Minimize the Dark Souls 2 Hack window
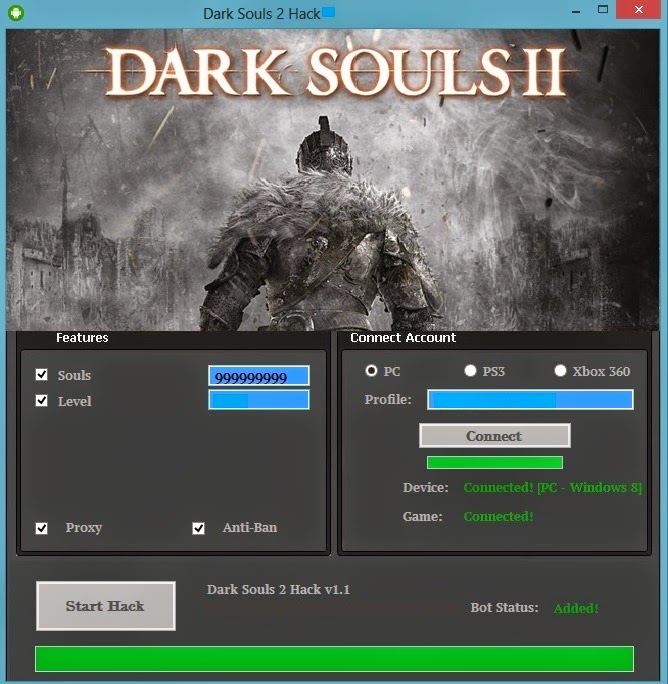The height and width of the screenshot is (684, 668). (x=576, y=11)
